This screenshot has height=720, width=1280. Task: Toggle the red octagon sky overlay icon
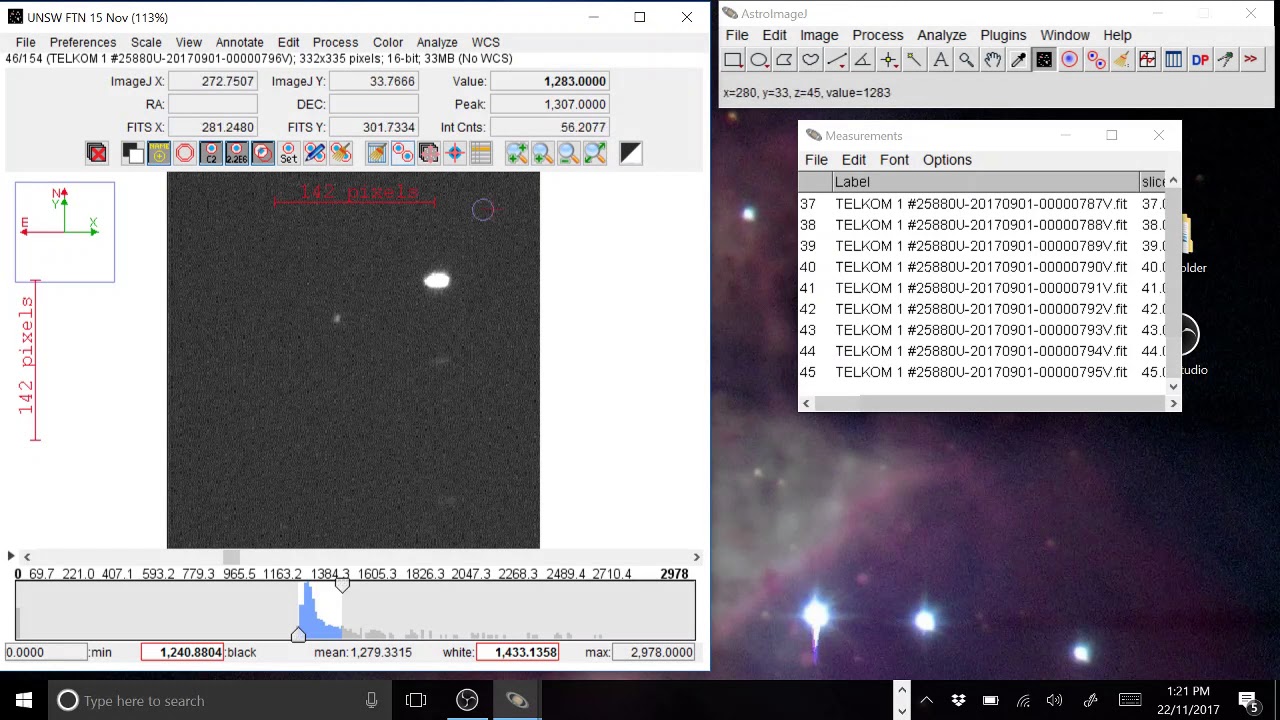[x=185, y=153]
